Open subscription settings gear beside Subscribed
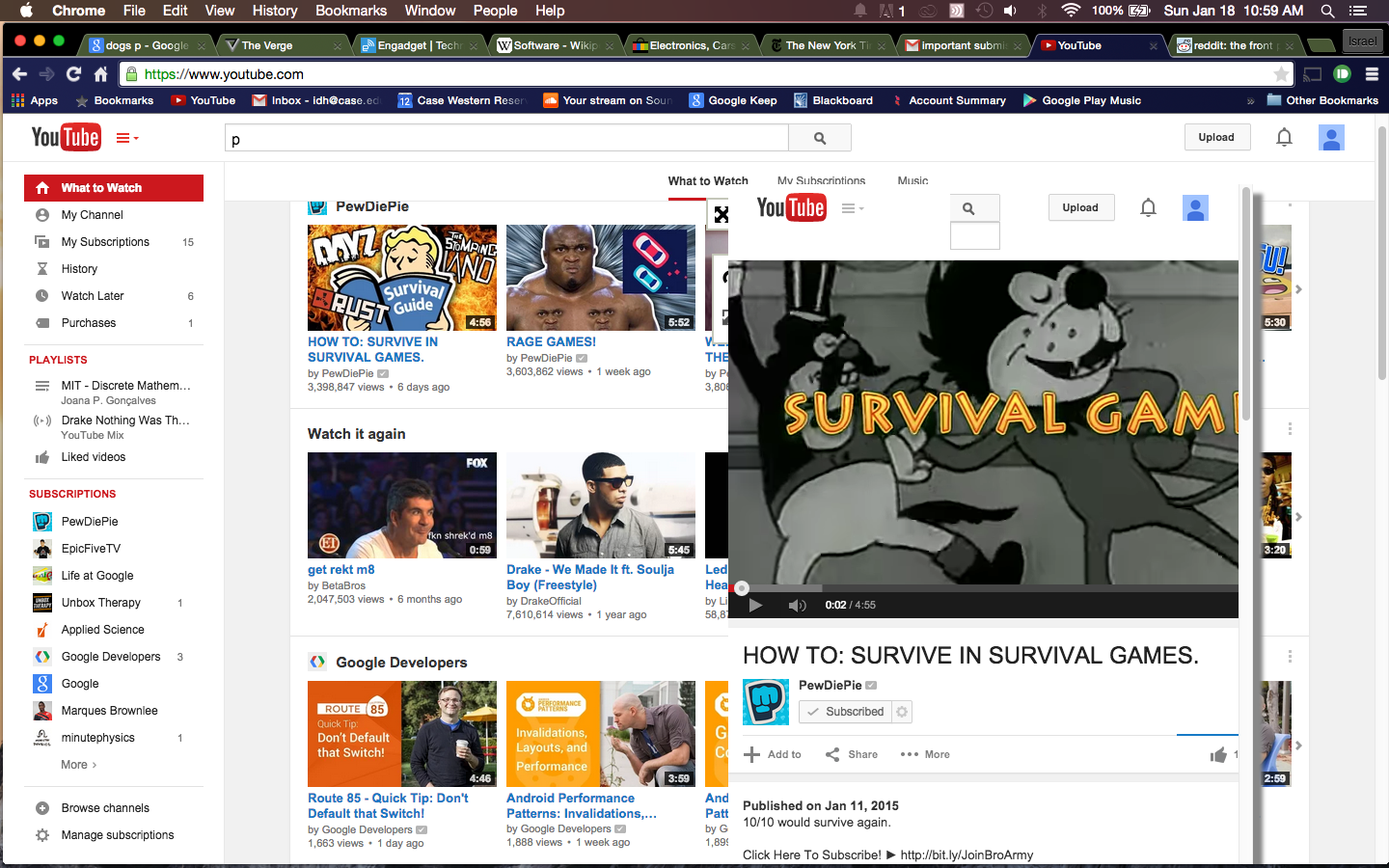Image resolution: width=1389 pixels, height=868 pixels. (x=902, y=712)
